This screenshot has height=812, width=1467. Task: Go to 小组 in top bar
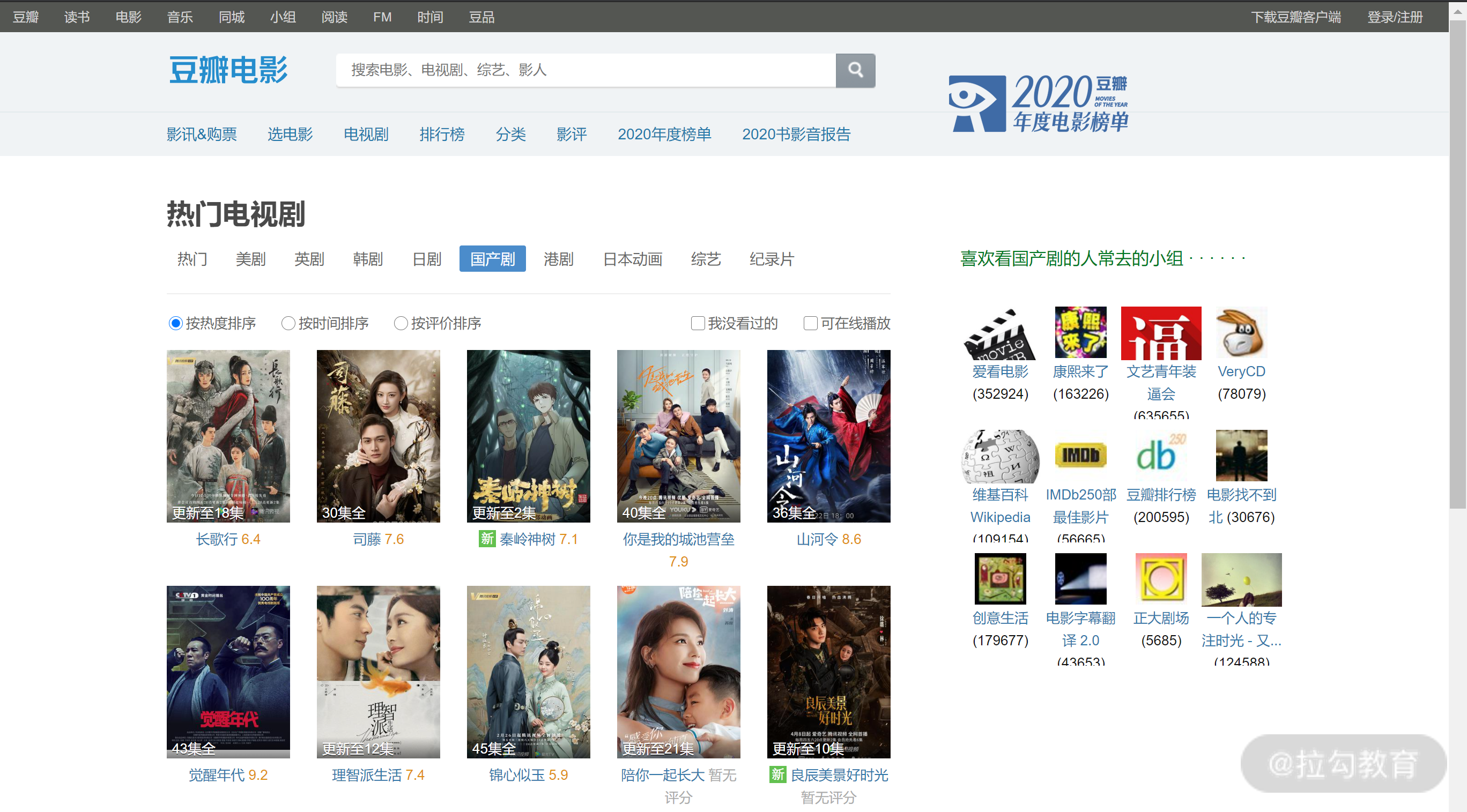click(x=283, y=17)
